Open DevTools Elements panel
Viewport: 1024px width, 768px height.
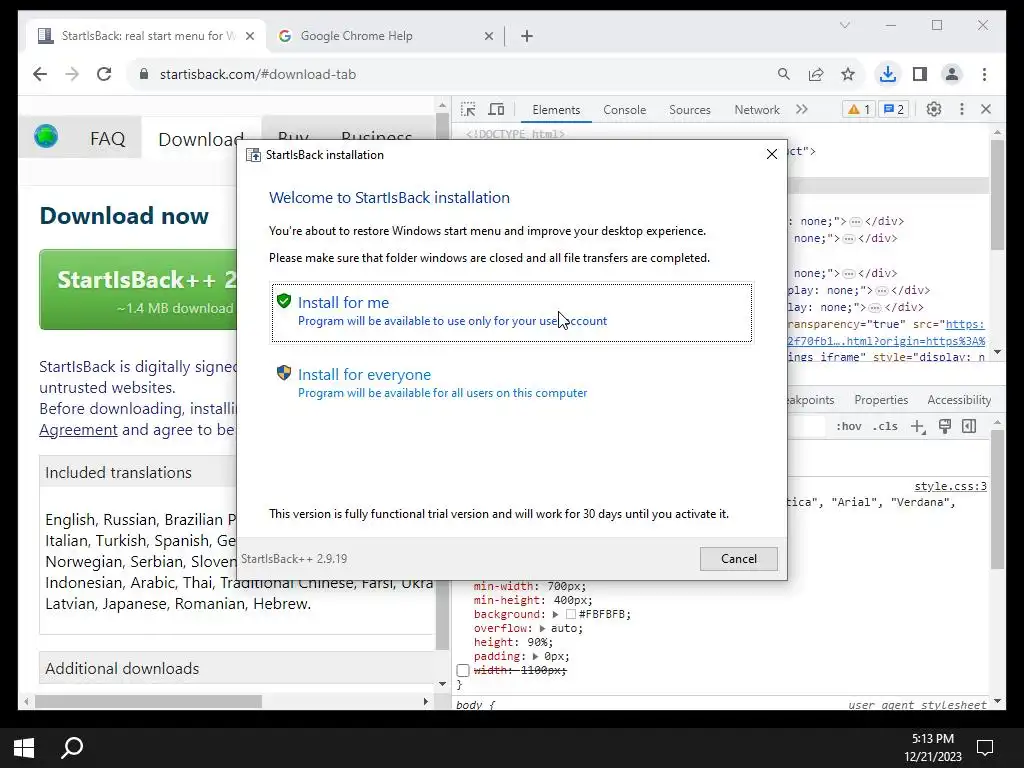coord(556,110)
